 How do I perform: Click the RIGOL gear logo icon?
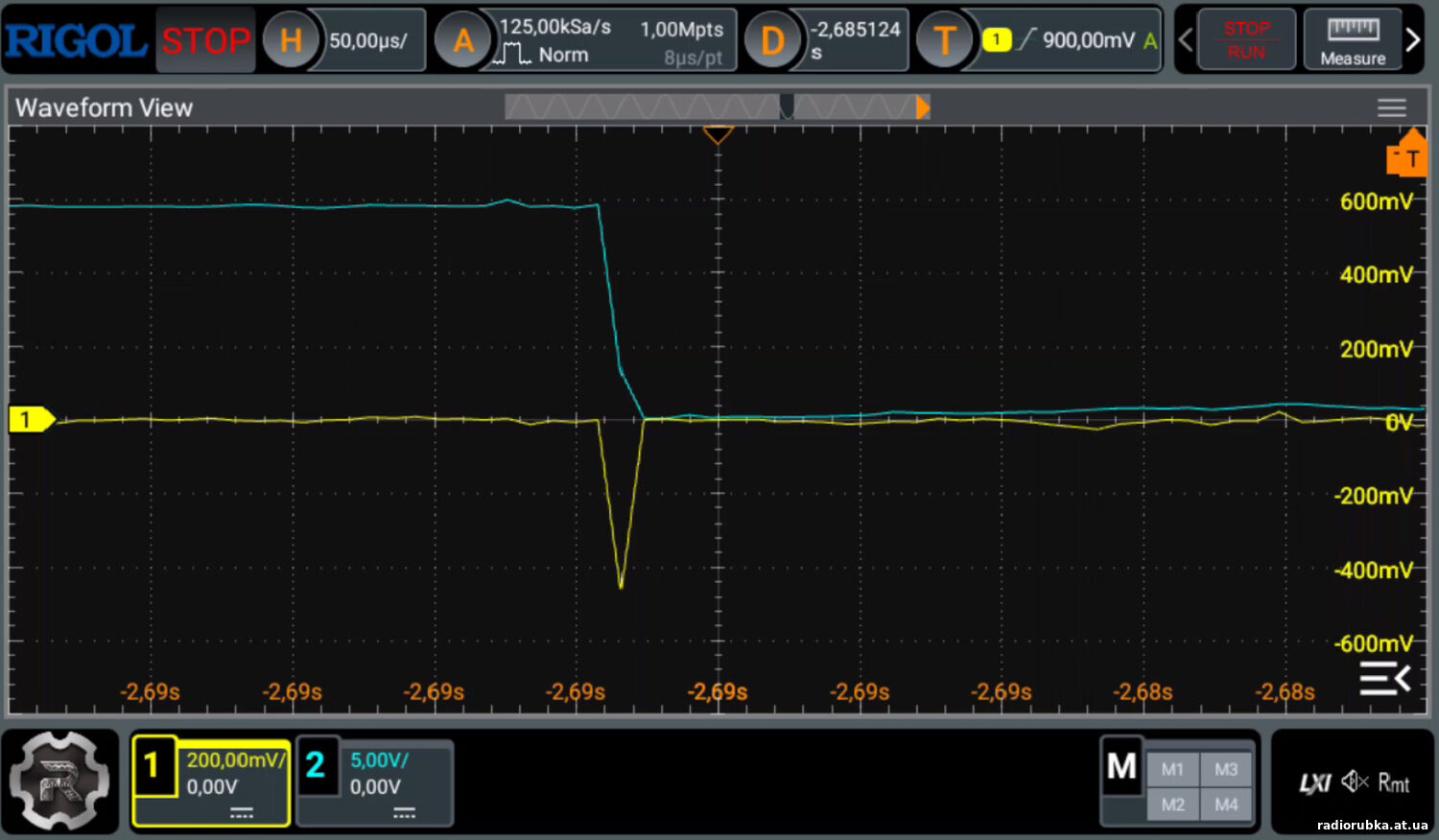(x=59, y=782)
